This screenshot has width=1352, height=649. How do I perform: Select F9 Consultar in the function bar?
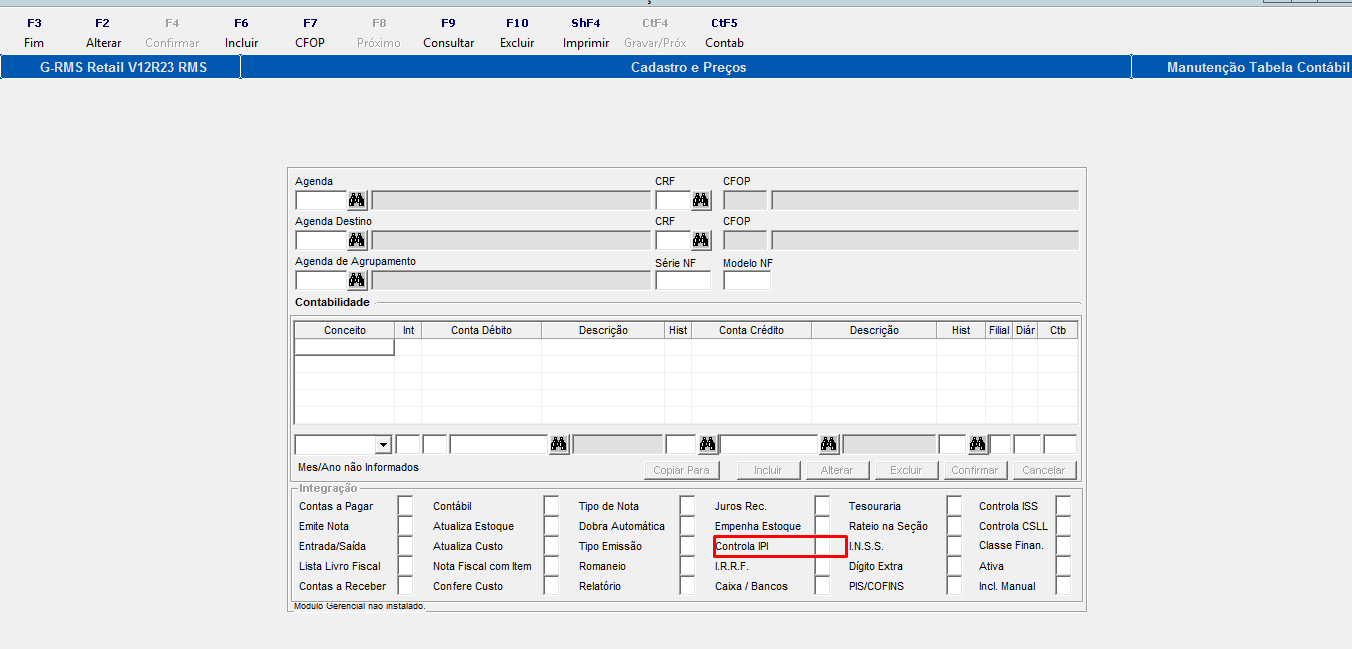click(448, 33)
